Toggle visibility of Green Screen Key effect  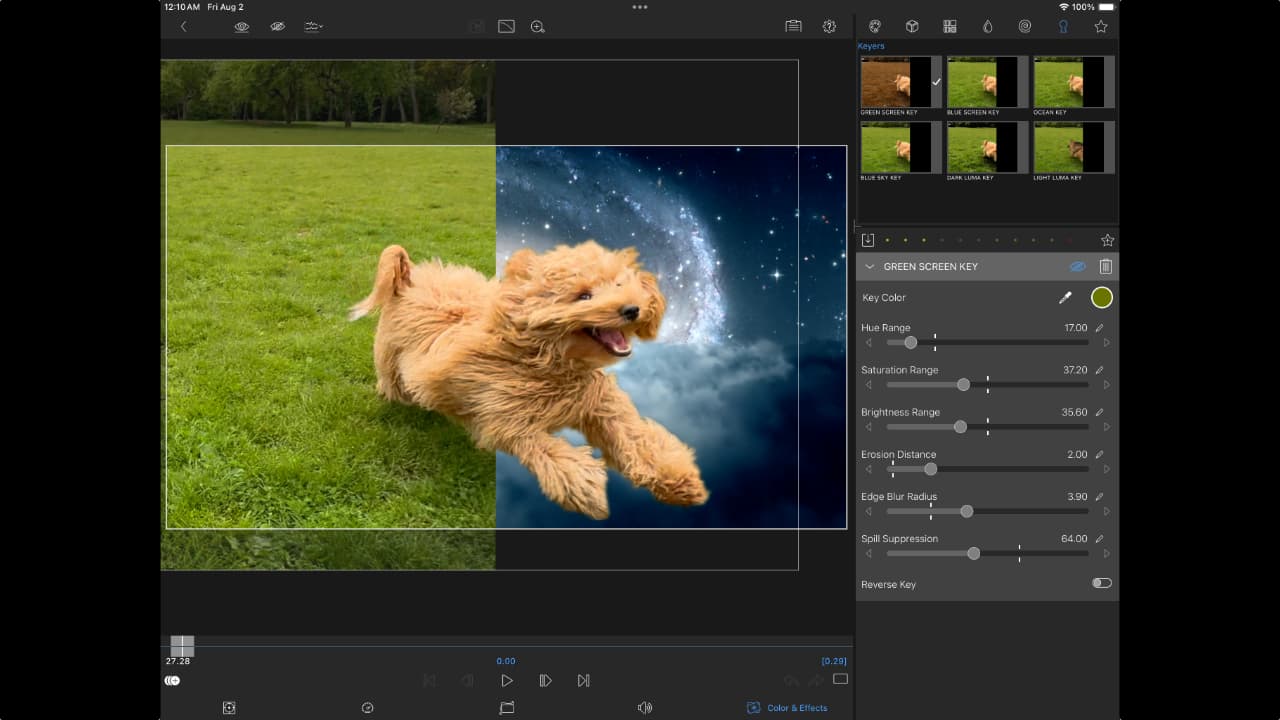pos(1077,267)
